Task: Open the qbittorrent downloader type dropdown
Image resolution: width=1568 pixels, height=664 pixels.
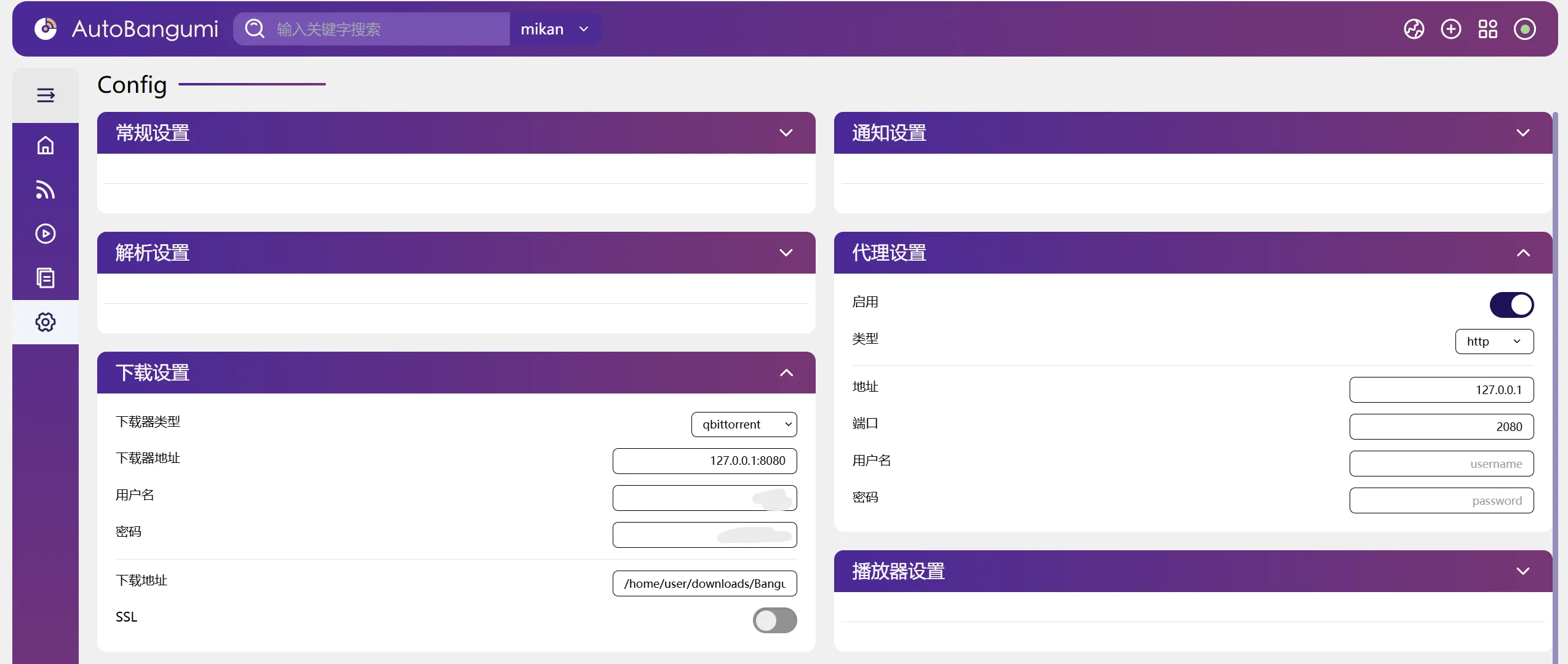Action: point(744,424)
